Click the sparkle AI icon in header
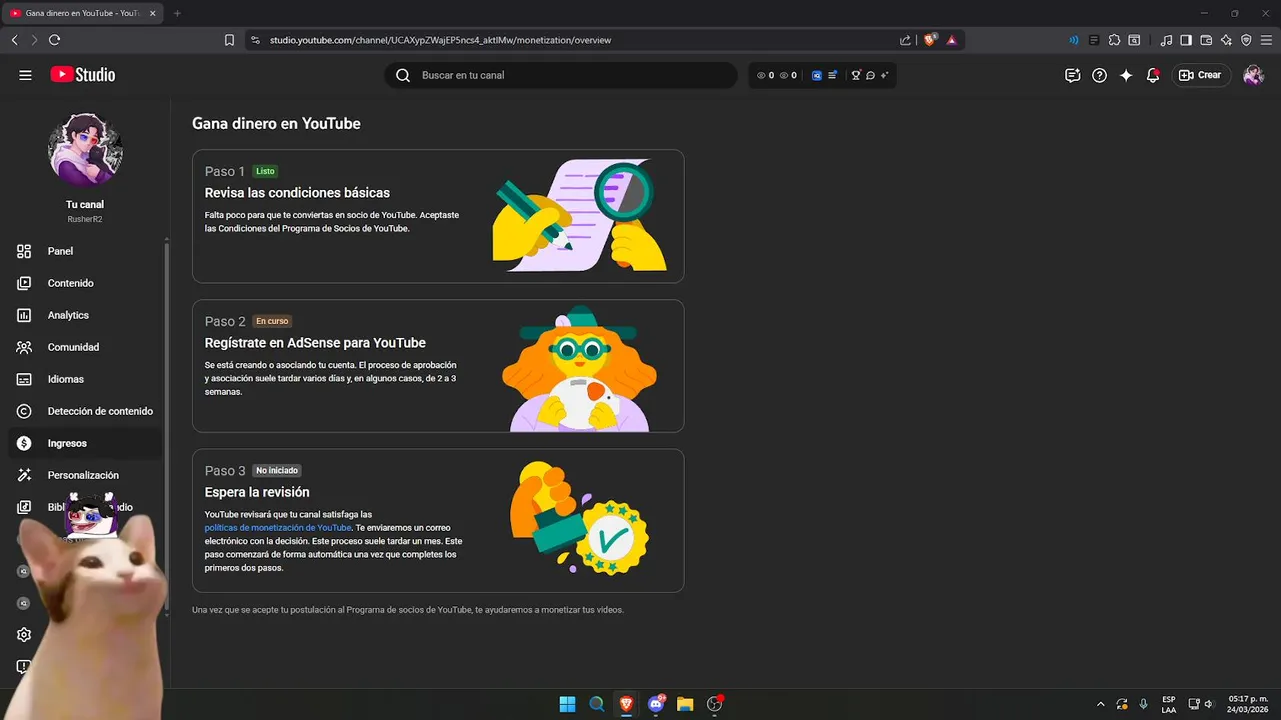The width and height of the screenshot is (1281, 720). pyautogui.click(x=1126, y=75)
